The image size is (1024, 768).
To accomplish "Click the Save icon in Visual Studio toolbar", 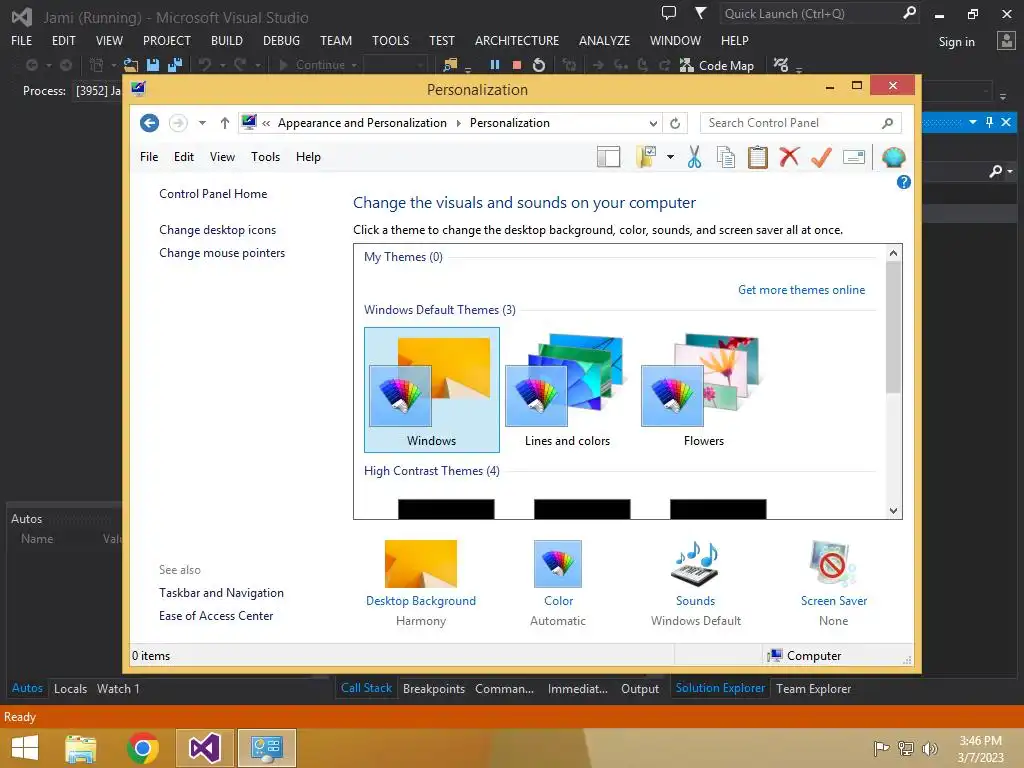I will 153,65.
